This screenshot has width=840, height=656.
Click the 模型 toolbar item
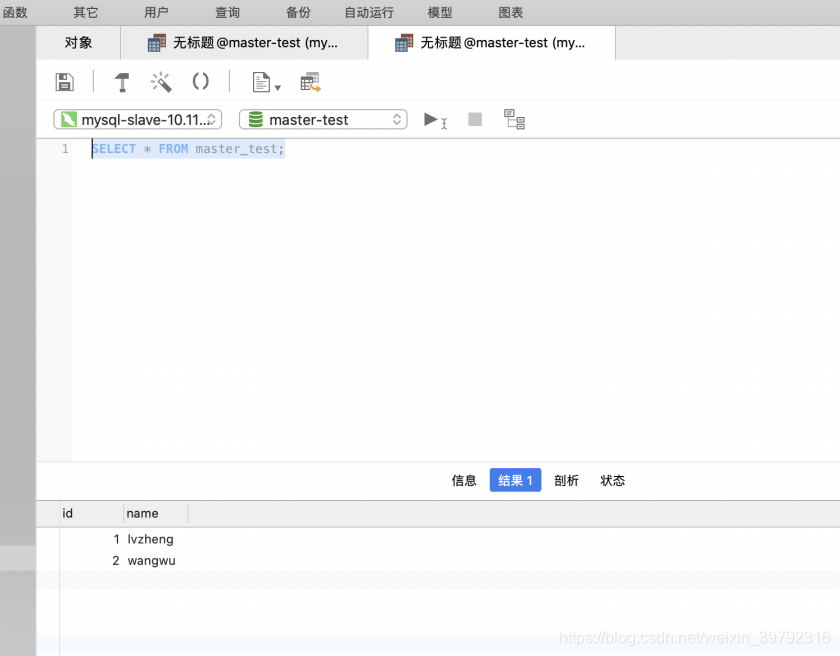point(440,12)
